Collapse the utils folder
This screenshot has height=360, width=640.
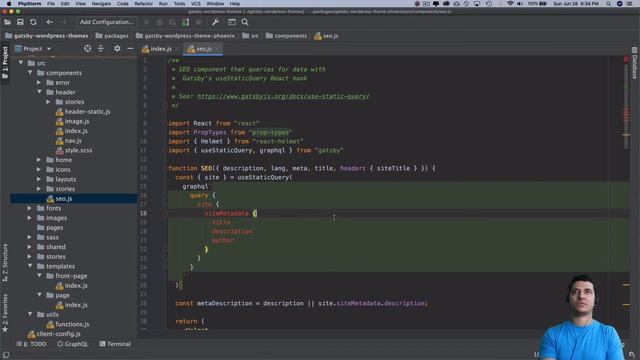click(30, 314)
